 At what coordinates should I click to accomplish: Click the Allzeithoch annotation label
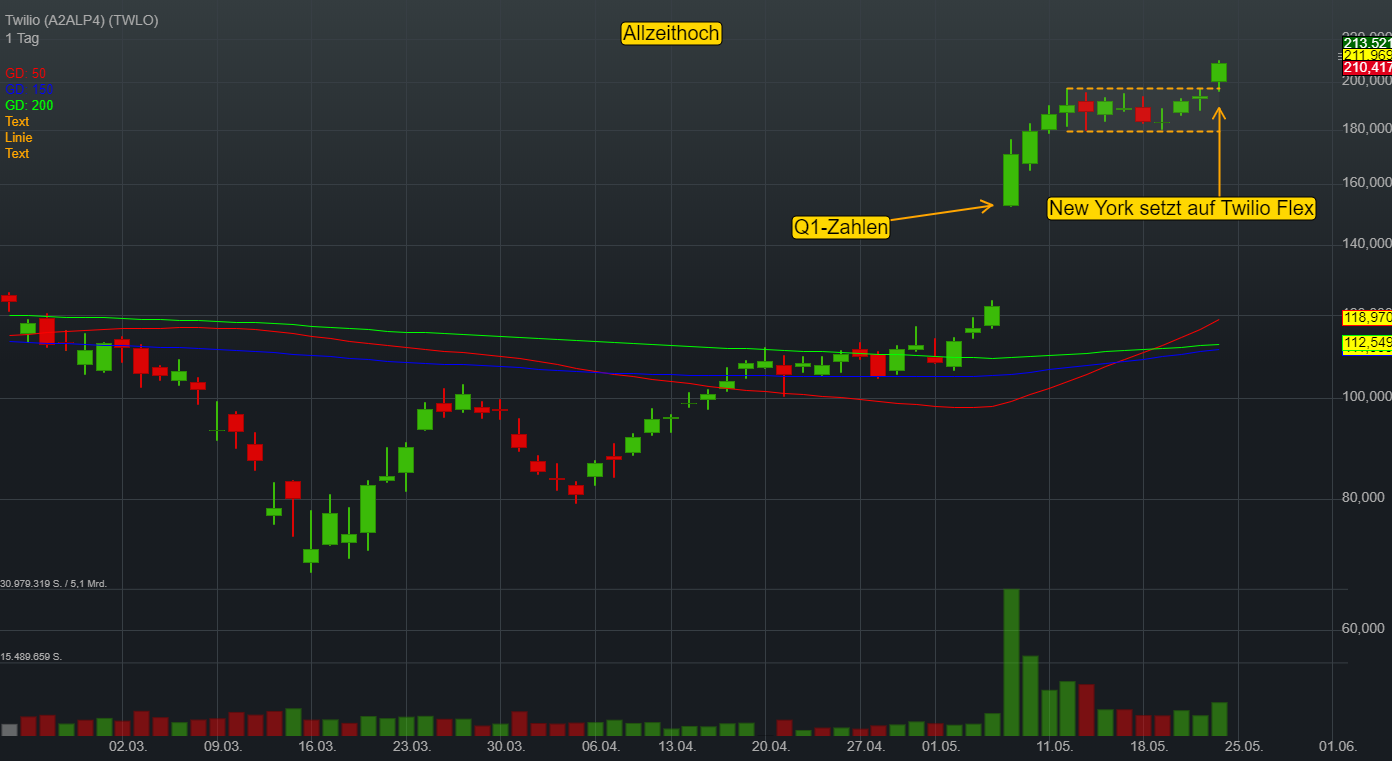pyautogui.click(x=671, y=34)
